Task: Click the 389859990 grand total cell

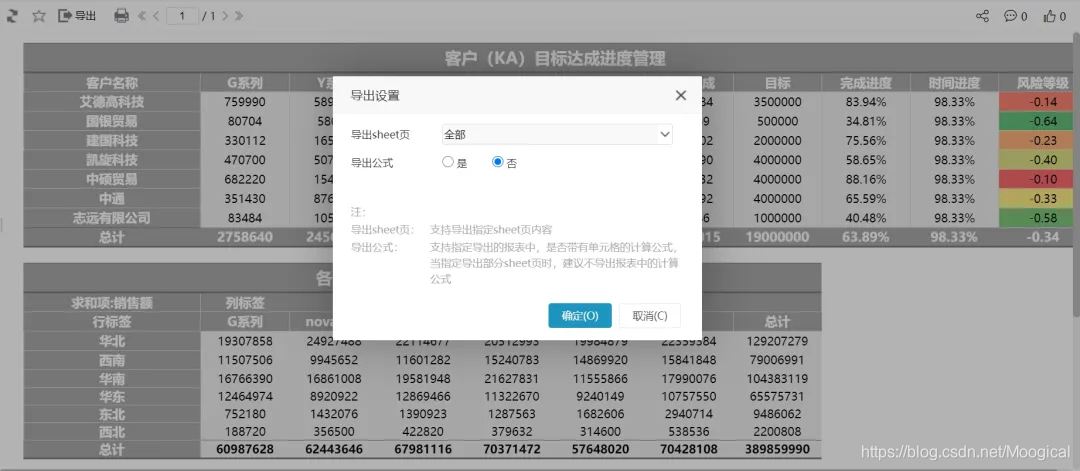Action: click(x=777, y=450)
